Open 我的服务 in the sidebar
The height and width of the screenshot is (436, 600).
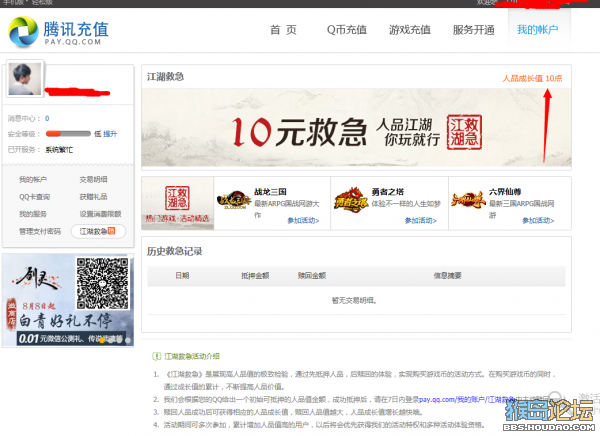click(x=33, y=214)
